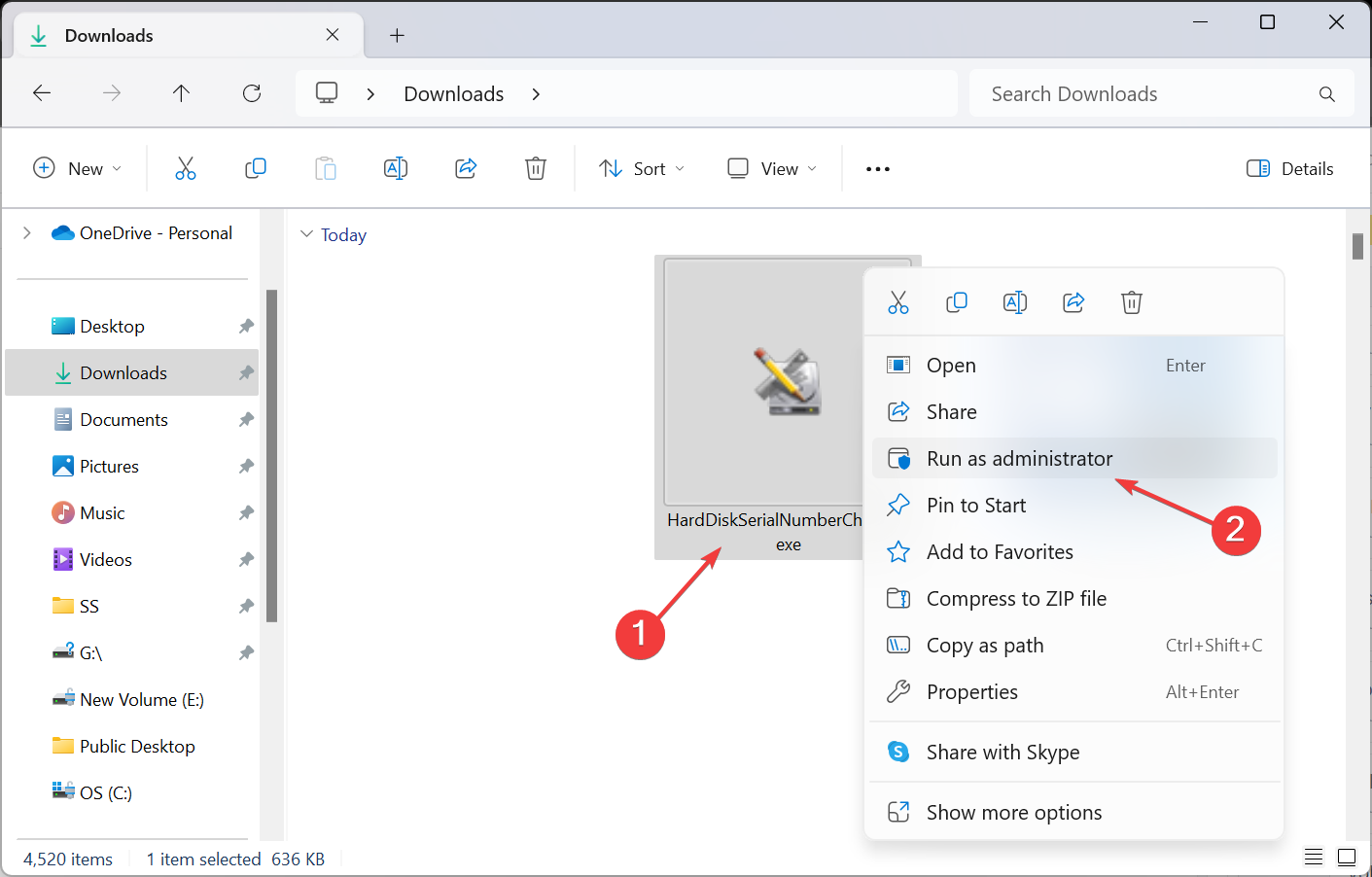This screenshot has height=877, width=1372.
Task: Refresh the Downloads folder
Action: coord(252,93)
